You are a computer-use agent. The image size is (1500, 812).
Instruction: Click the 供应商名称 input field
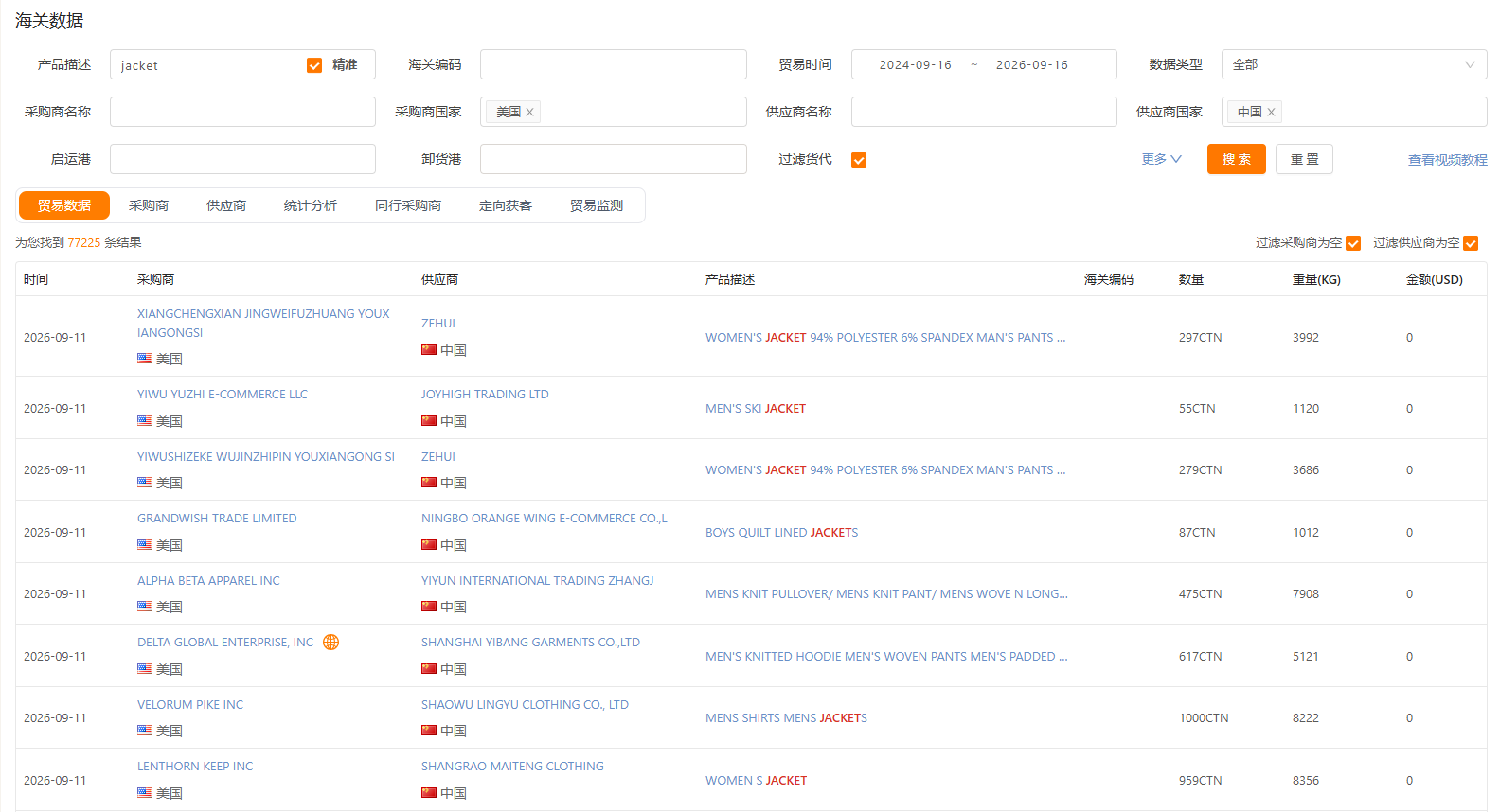[x=984, y=112]
